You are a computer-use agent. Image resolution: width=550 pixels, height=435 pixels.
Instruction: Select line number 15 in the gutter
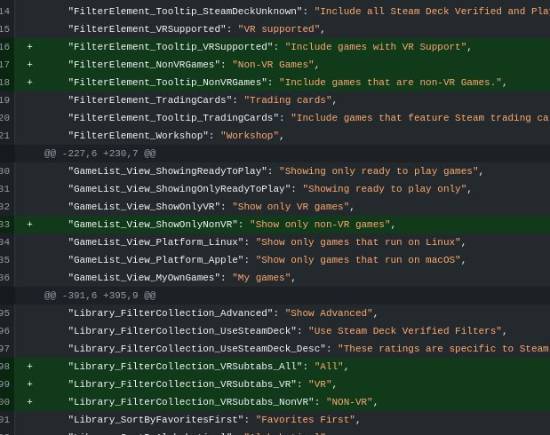click(5, 29)
